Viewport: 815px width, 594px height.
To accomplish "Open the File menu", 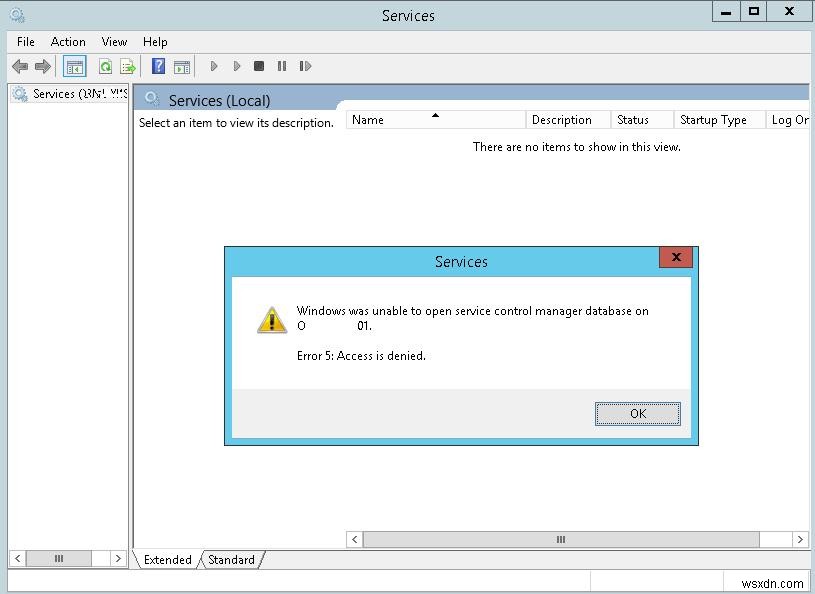I will (x=25, y=42).
